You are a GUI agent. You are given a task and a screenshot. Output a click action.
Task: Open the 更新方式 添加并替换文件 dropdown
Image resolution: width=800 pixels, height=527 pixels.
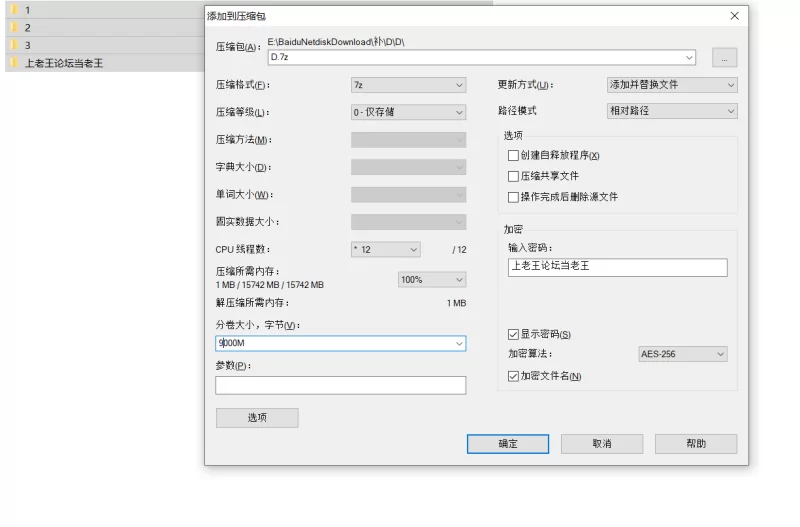point(672,85)
